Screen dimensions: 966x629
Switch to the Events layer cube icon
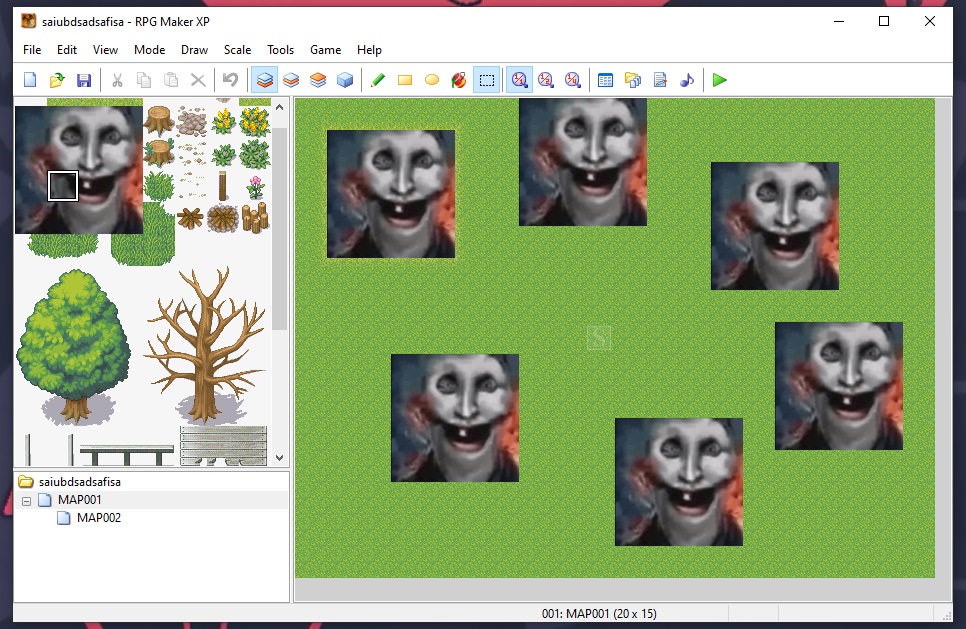[345, 80]
